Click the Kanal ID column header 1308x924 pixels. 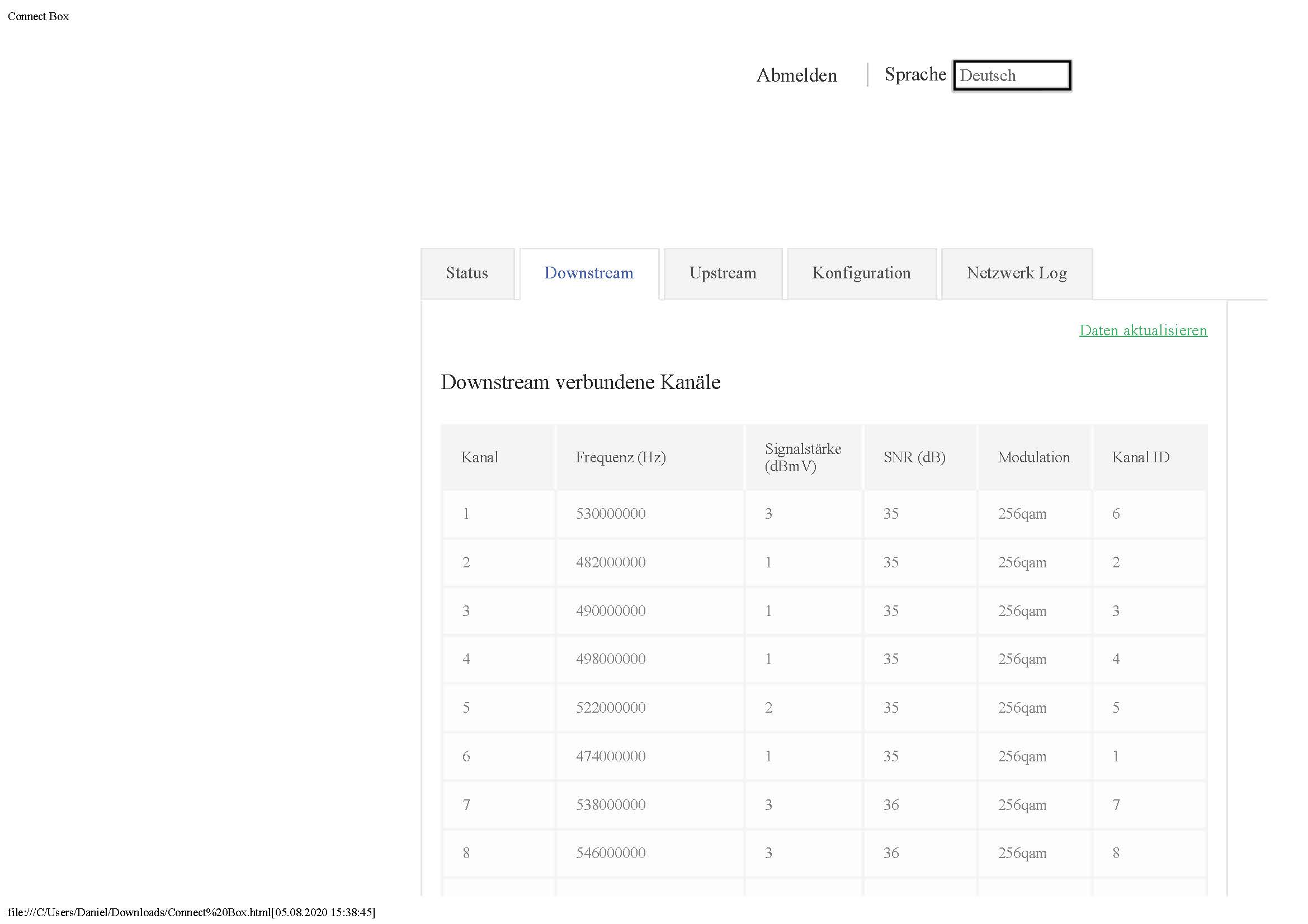[1140, 457]
